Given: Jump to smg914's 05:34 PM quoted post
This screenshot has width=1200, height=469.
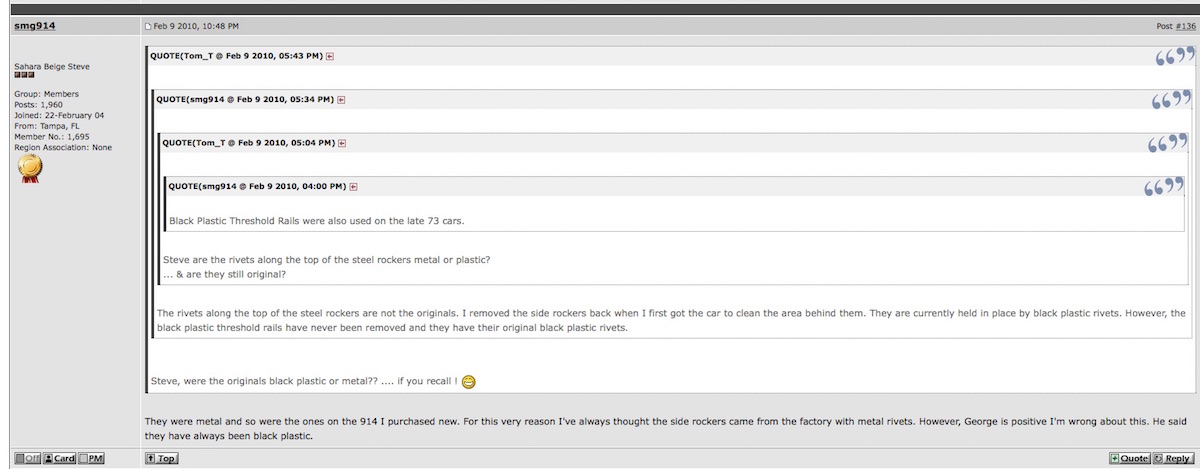Looking at the screenshot, I should tap(341, 100).
